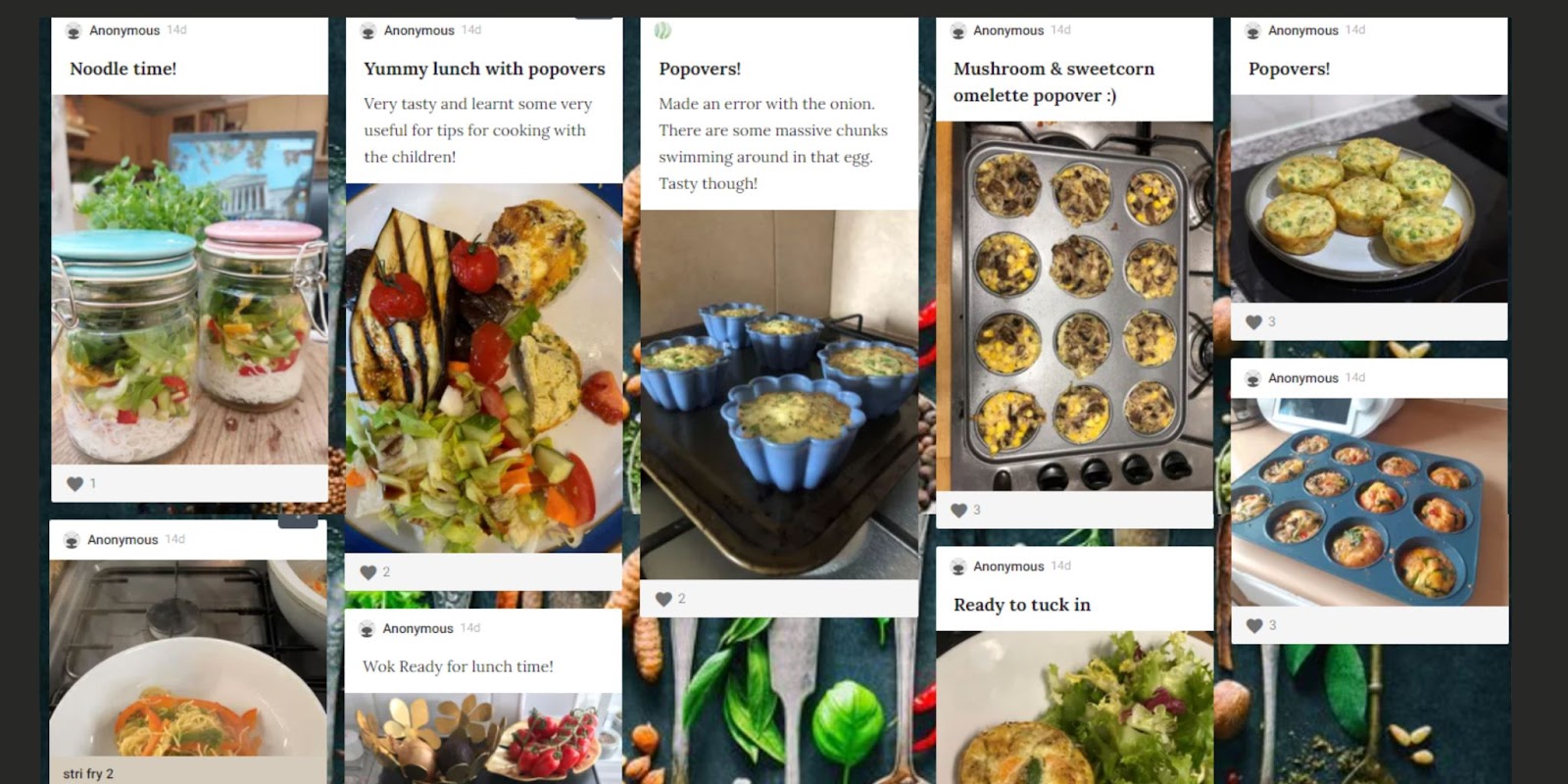The width and height of the screenshot is (1568, 784).
Task: Click heart on Yummy lunch with popovers post
Action: coord(368,572)
